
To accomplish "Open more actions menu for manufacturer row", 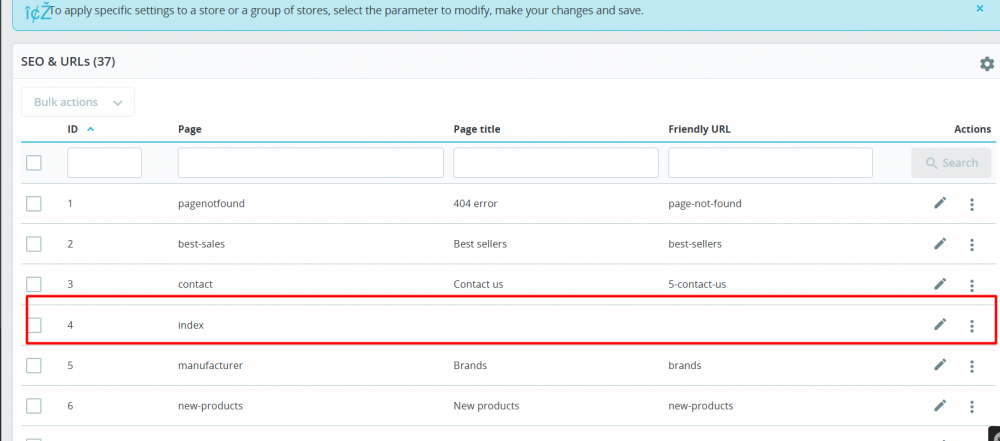I will (x=971, y=366).
